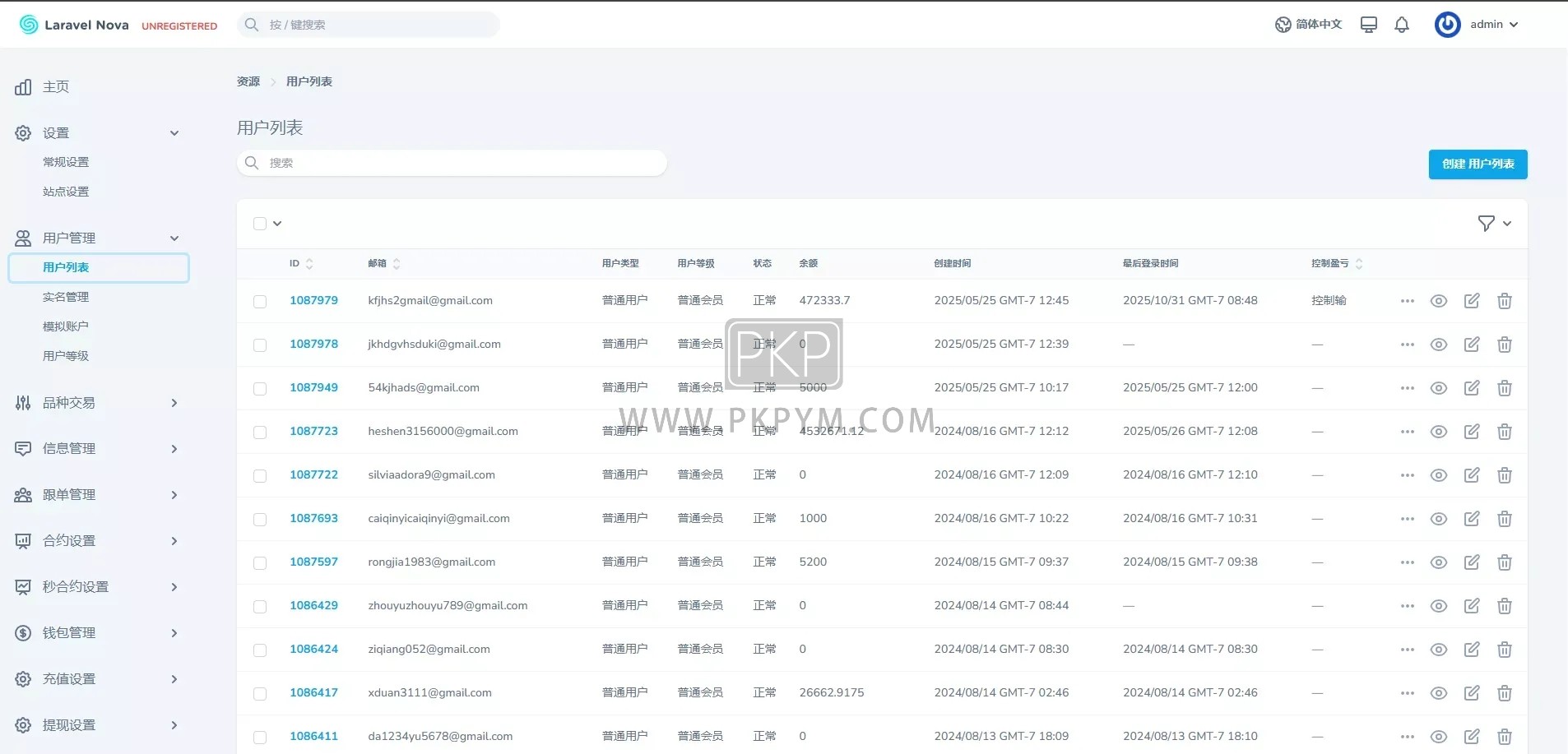Image resolution: width=1568 pixels, height=754 pixels.
Task: Click the search magnifier icon in the 搜索 box
Action: tap(252, 163)
